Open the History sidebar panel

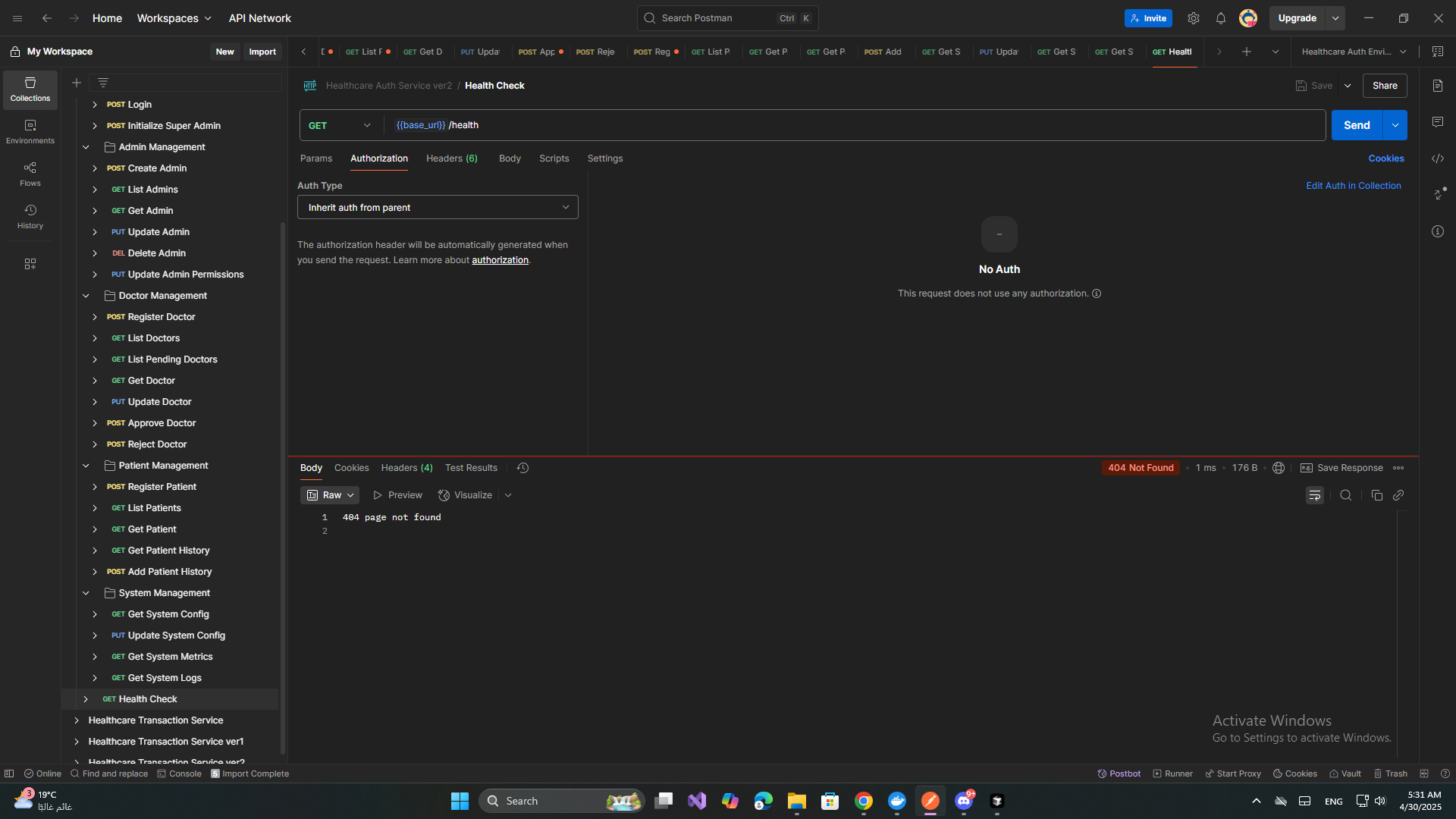pyautogui.click(x=30, y=216)
